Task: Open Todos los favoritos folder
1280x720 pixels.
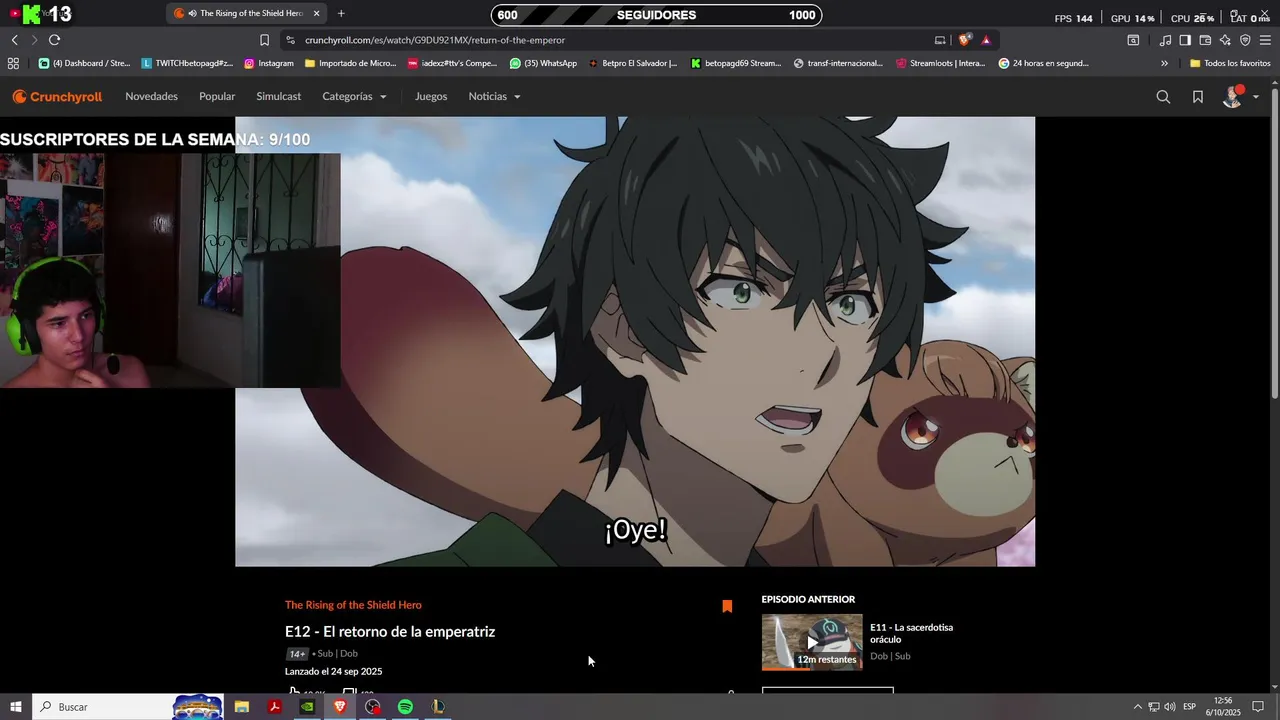Action: (x=1230, y=63)
